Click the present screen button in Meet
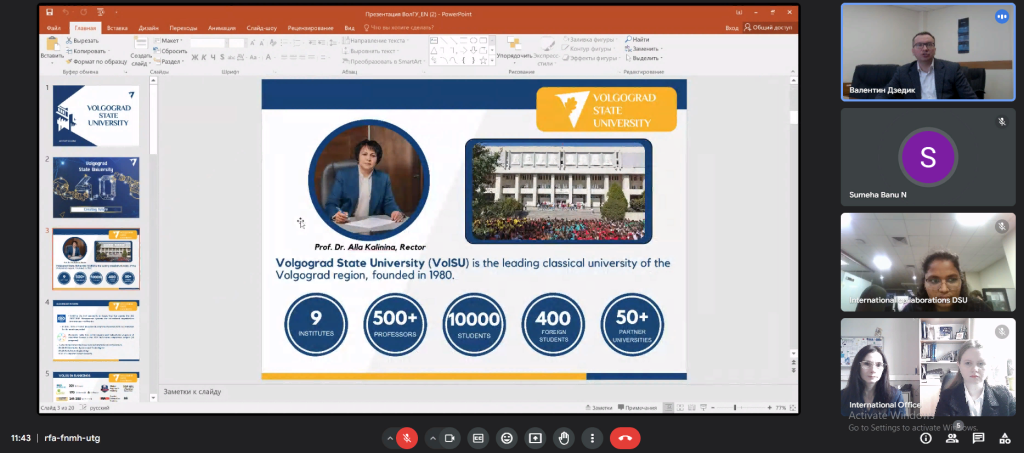This screenshot has height=453, width=1024. [536, 438]
